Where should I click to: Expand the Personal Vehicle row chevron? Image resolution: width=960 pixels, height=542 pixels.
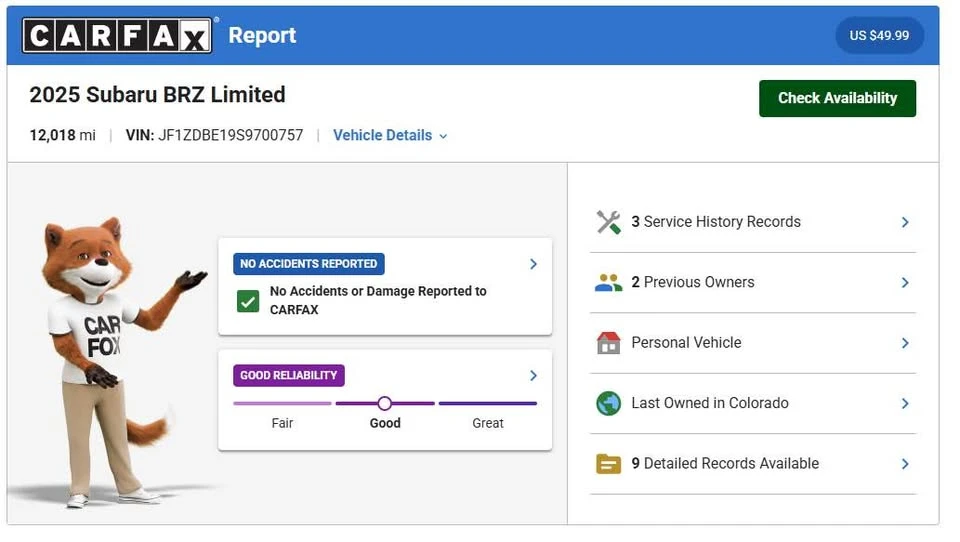click(905, 343)
